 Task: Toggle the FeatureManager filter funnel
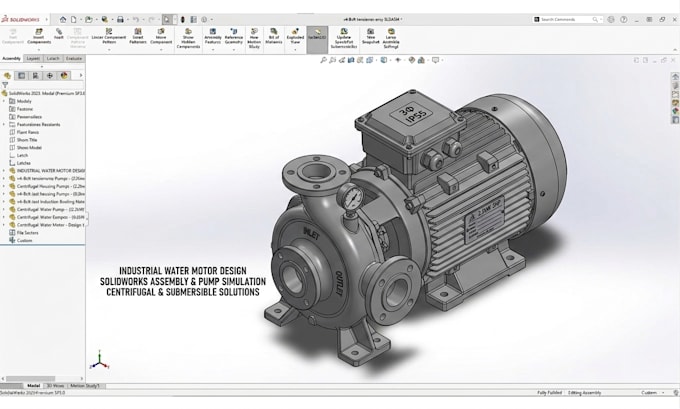point(5,85)
